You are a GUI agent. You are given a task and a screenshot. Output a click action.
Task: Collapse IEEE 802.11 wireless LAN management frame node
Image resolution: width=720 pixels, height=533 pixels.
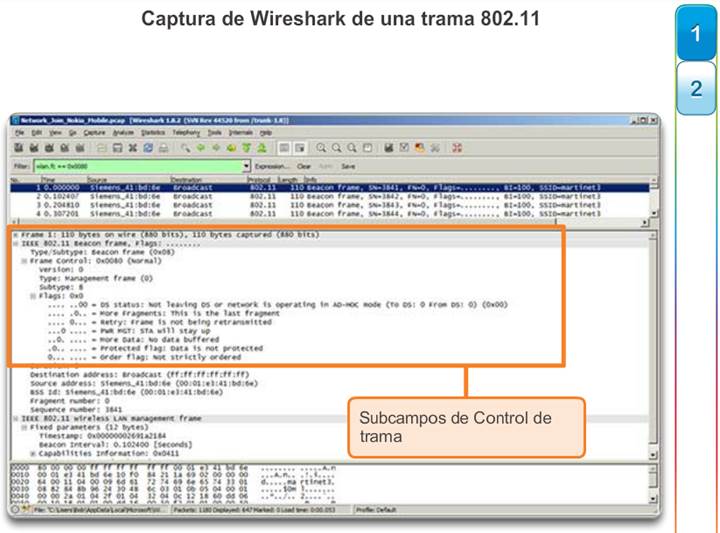[16, 419]
